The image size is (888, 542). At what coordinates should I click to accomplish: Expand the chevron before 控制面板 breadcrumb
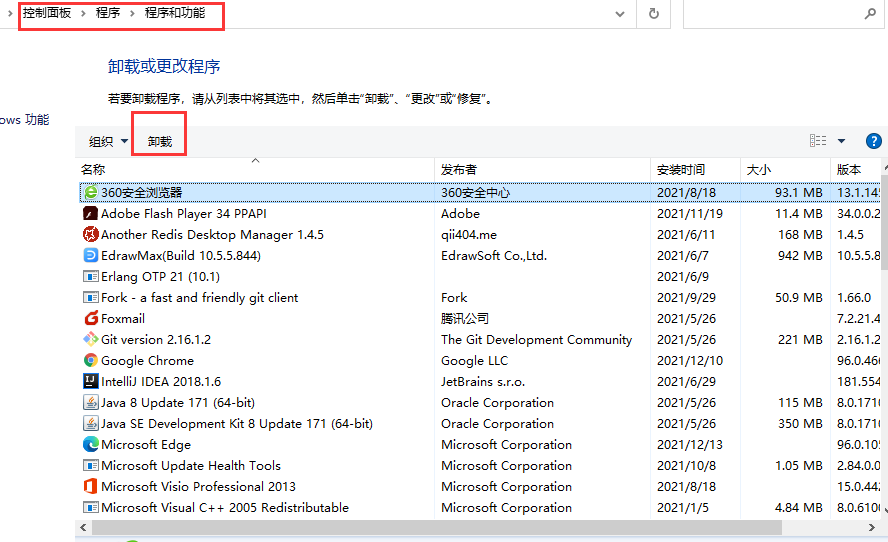click(10, 13)
